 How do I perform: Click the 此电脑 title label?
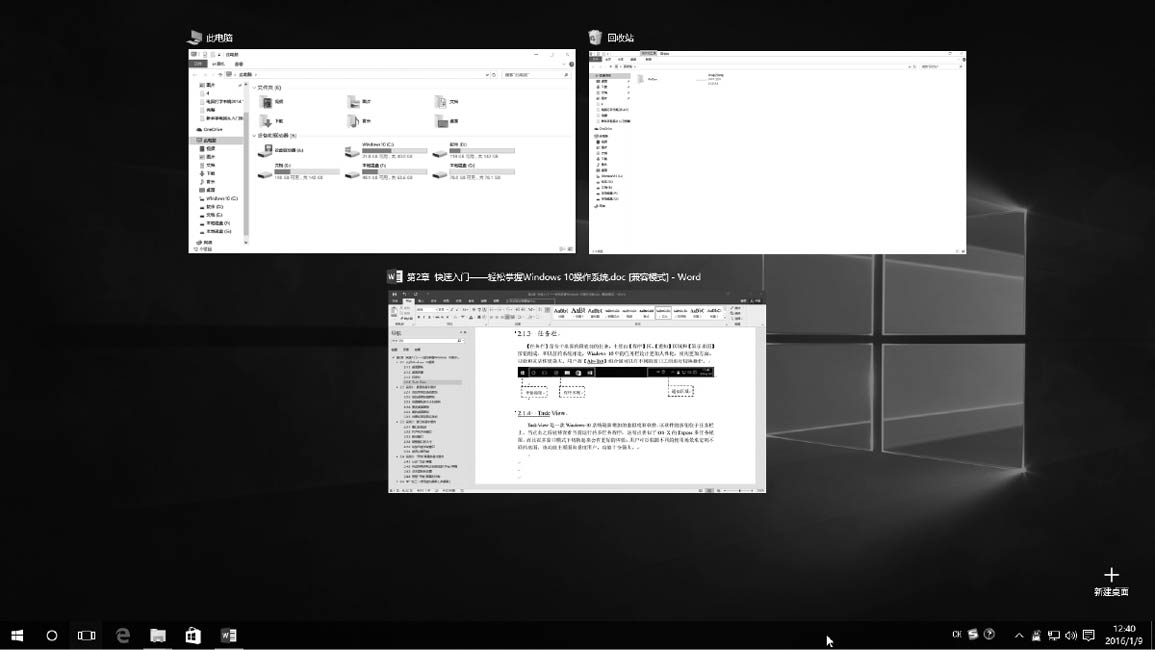[220, 38]
